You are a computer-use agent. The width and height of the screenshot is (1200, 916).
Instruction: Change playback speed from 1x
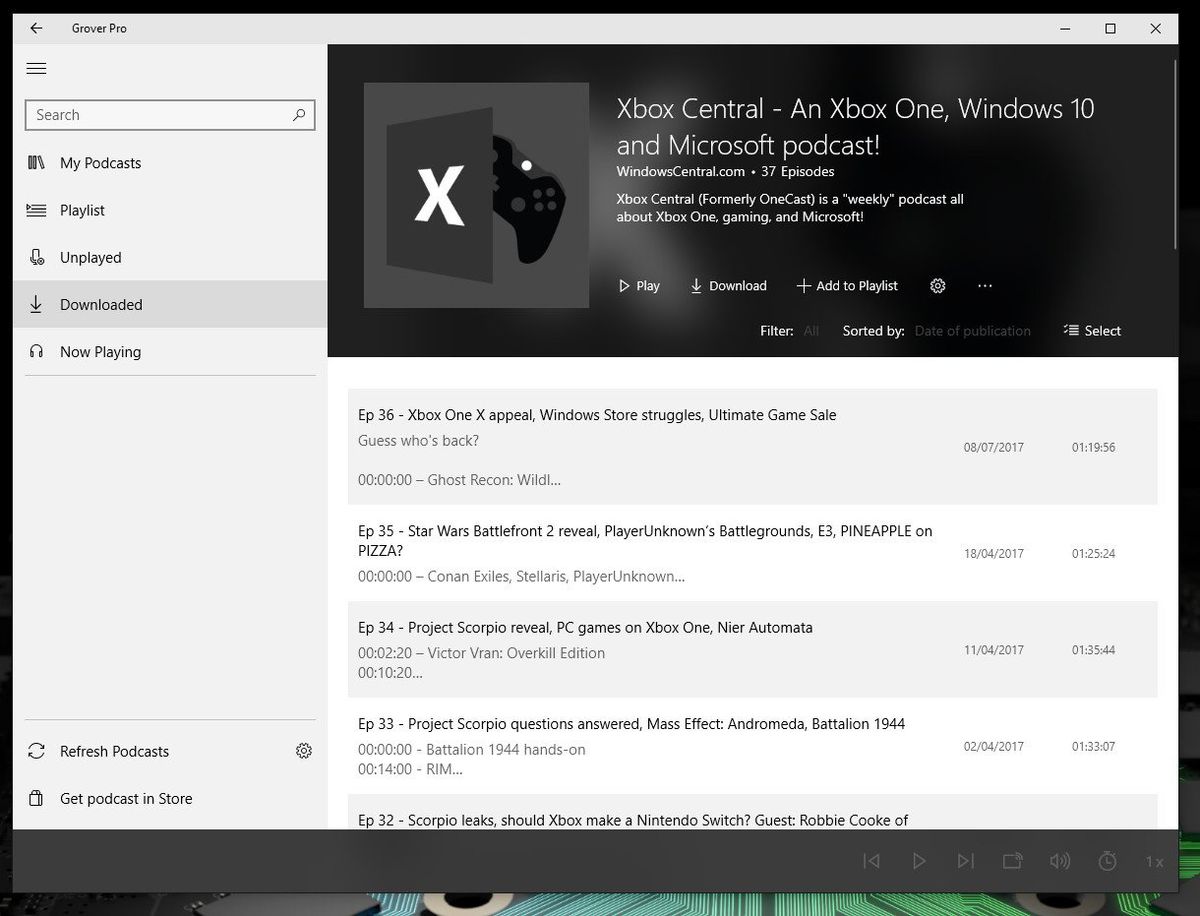coord(1153,860)
